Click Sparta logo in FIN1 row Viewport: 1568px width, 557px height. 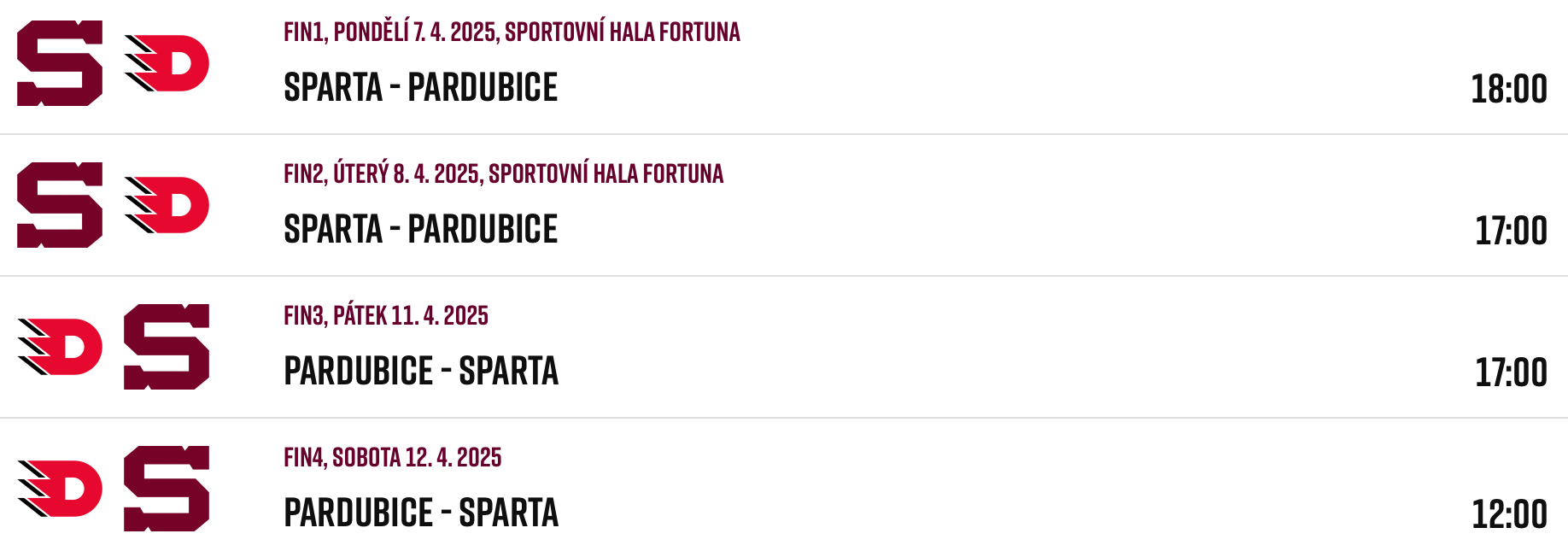60,63
